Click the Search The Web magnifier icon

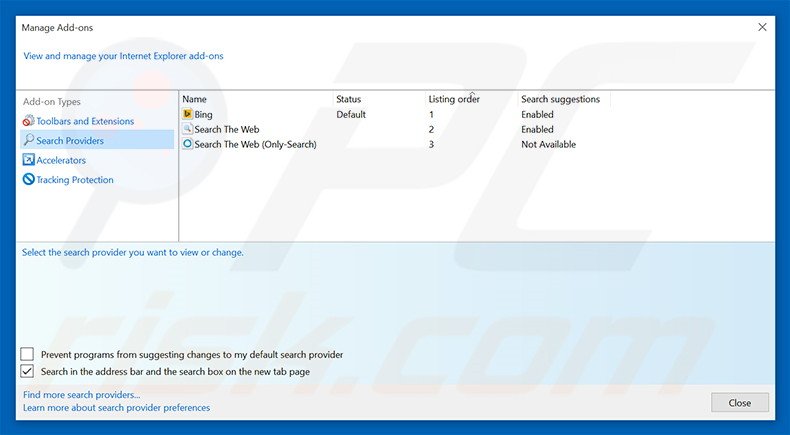[187, 129]
